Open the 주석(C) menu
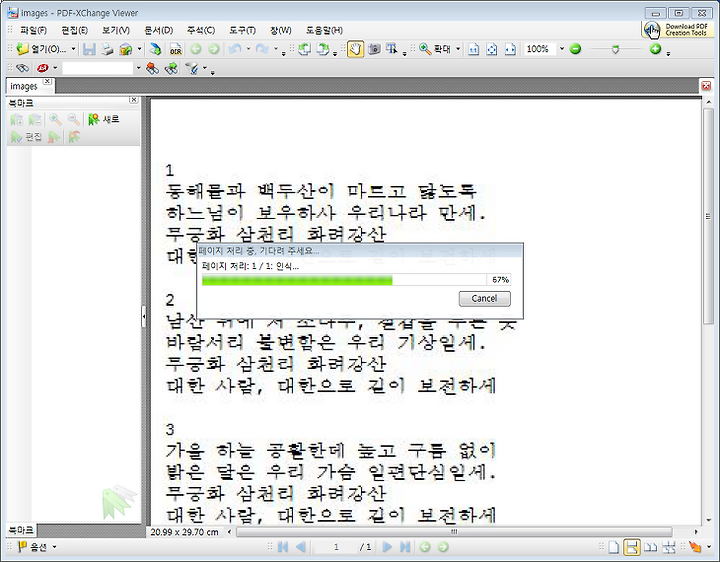720x562 pixels. click(x=201, y=30)
